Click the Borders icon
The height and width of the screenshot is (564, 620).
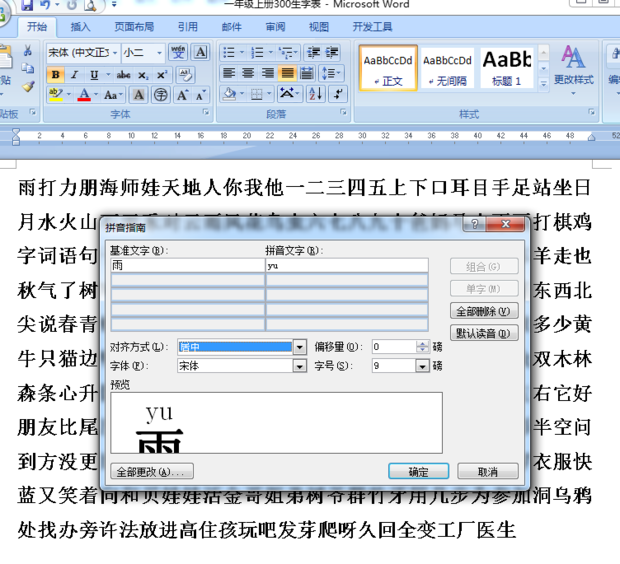tap(257, 94)
